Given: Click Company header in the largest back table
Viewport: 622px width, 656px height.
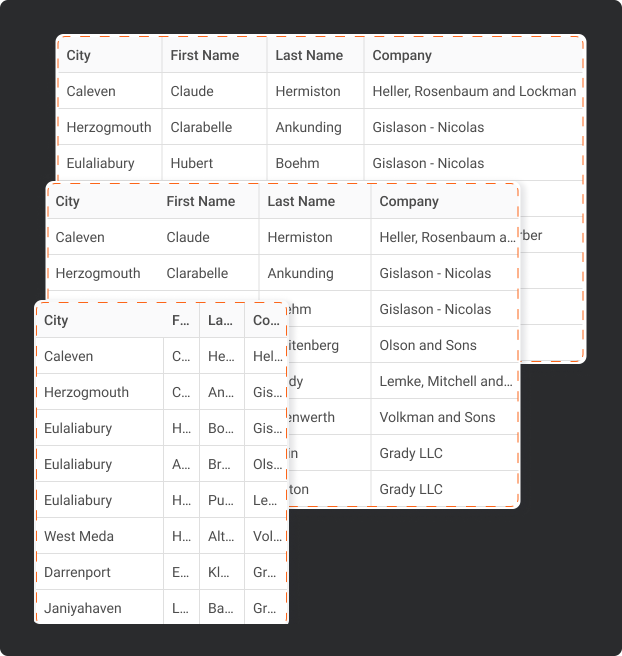Looking at the screenshot, I should click(x=402, y=55).
